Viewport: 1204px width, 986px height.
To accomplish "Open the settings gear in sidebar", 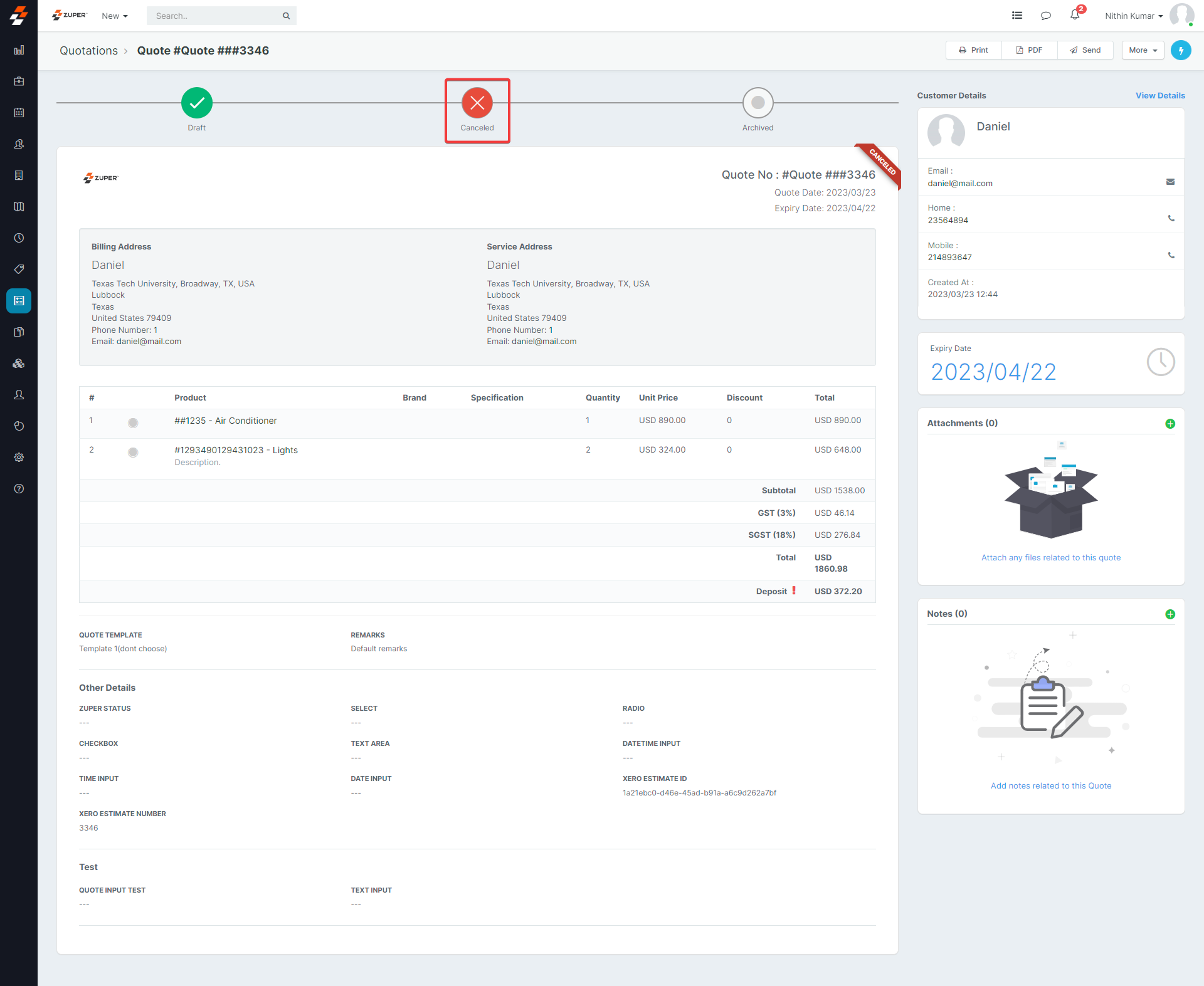I will (19, 458).
